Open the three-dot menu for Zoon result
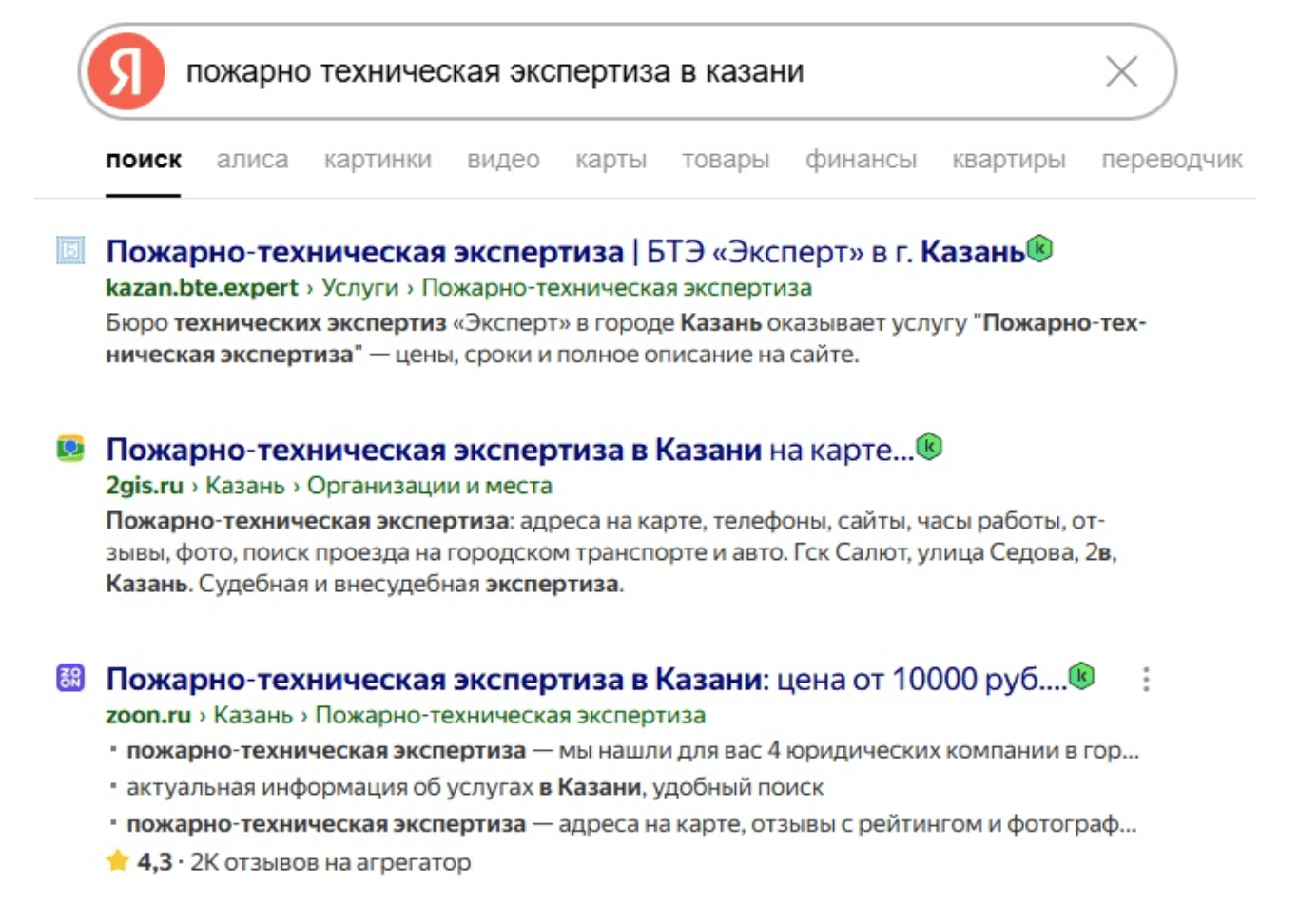The image size is (1299, 924). pos(1146,679)
